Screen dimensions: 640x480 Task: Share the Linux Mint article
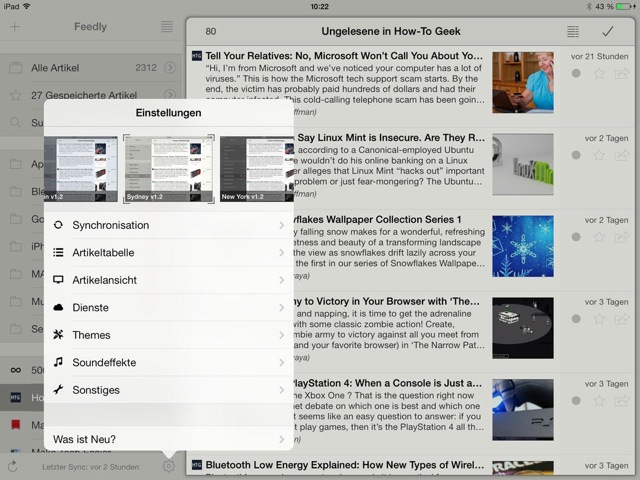pyautogui.click(x=622, y=155)
